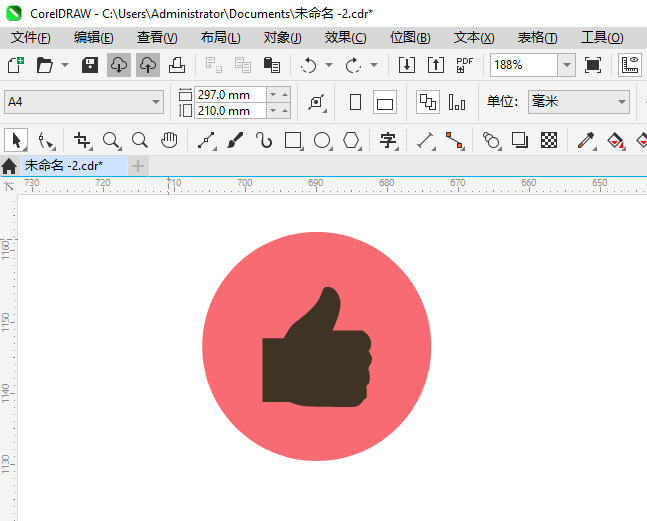Viewport: 647px width, 521px height.
Task: Toggle apply layout to all pages
Action: tap(427, 102)
